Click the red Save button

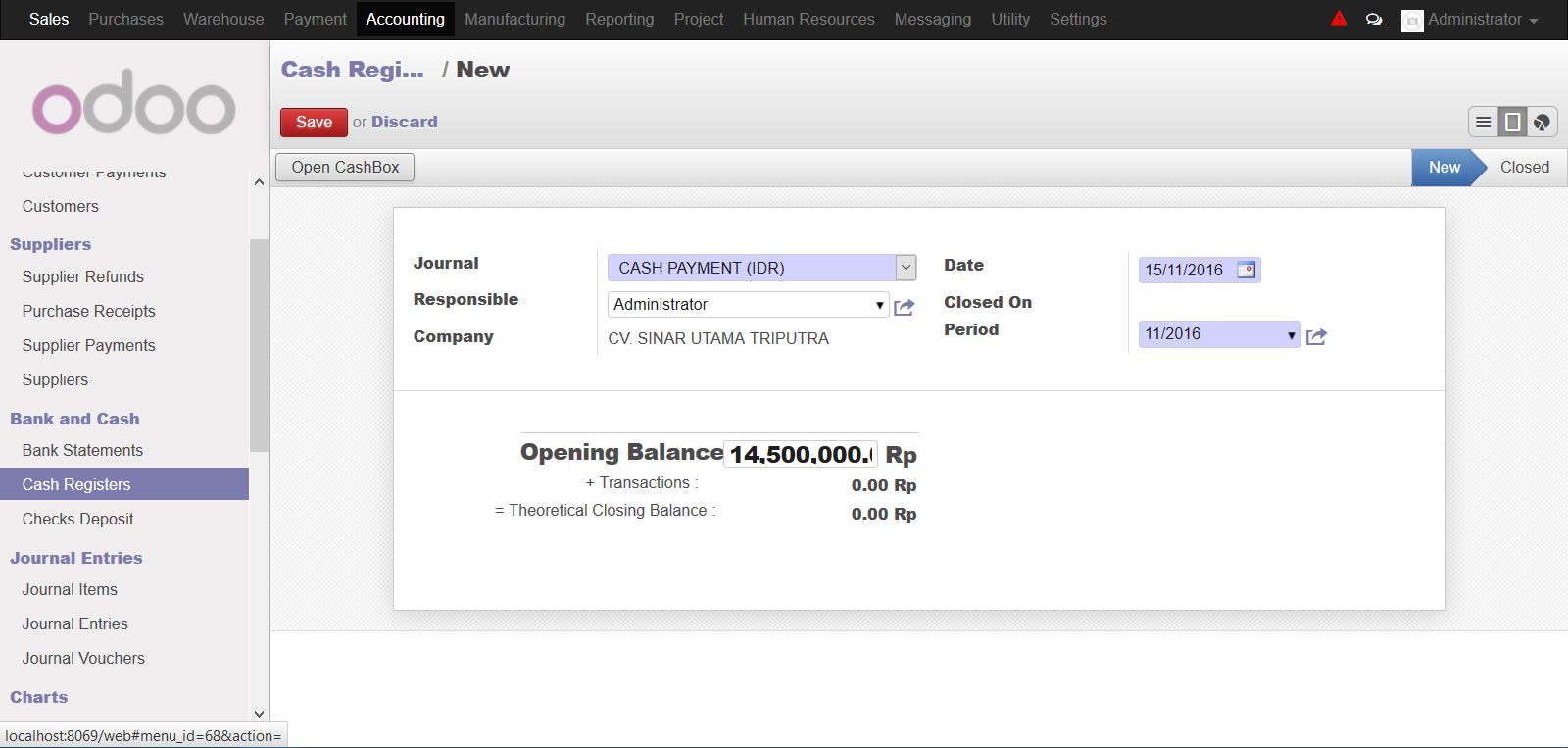tap(314, 122)
